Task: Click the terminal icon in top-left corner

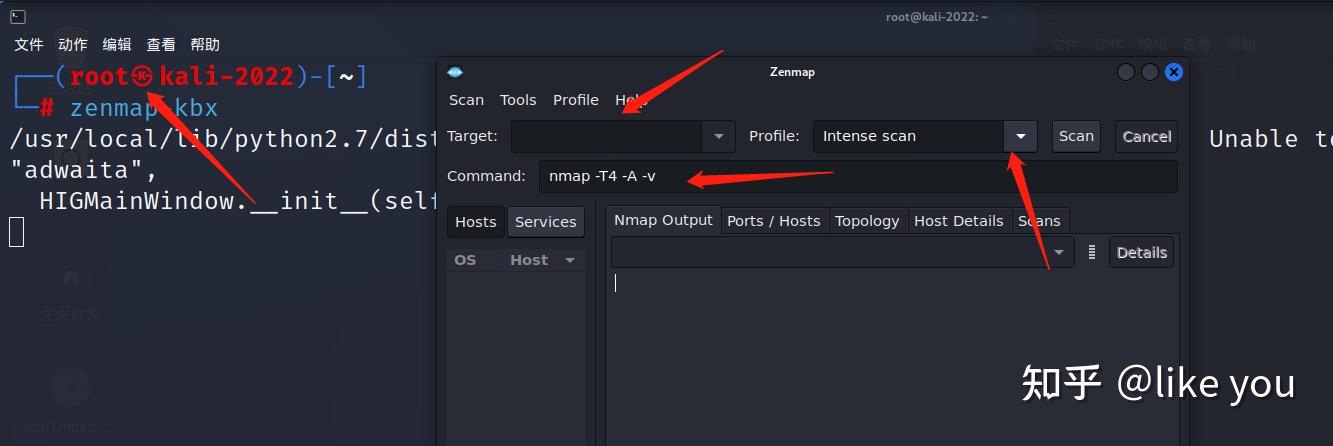Action: pos(17,16)
